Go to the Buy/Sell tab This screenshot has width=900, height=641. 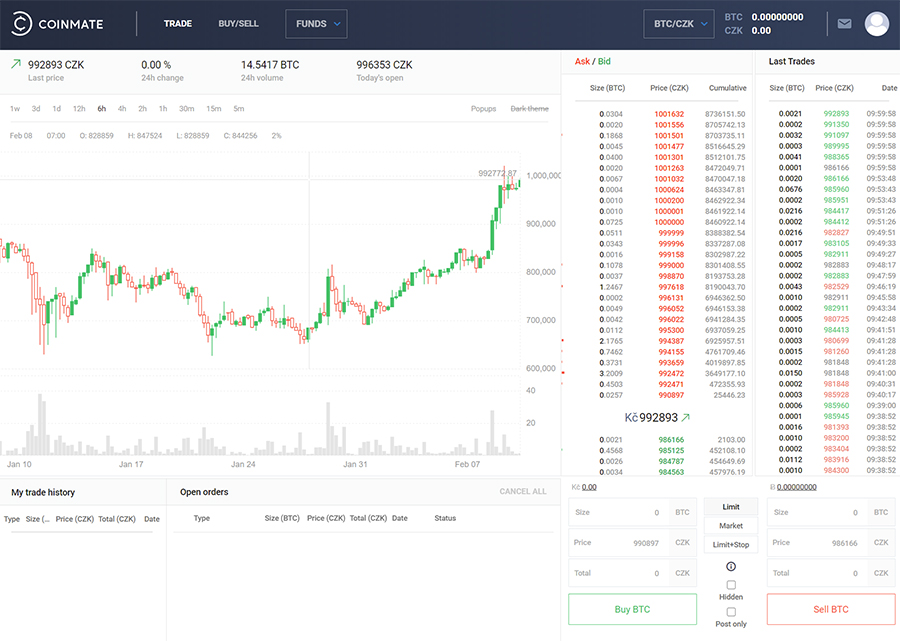(x=238, y=24)
